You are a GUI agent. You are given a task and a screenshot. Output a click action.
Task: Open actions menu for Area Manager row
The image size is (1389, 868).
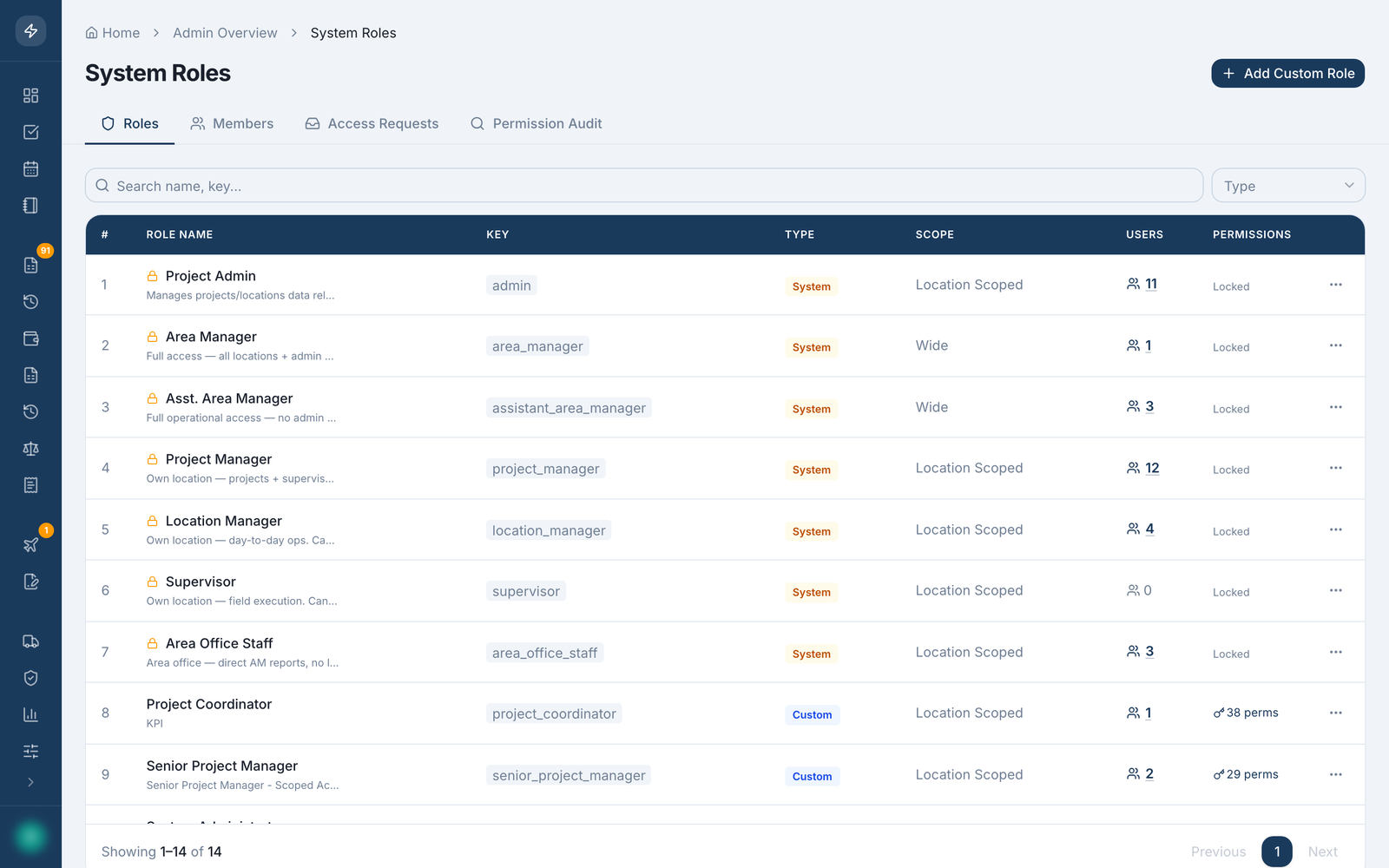(x=1335, y=345)
